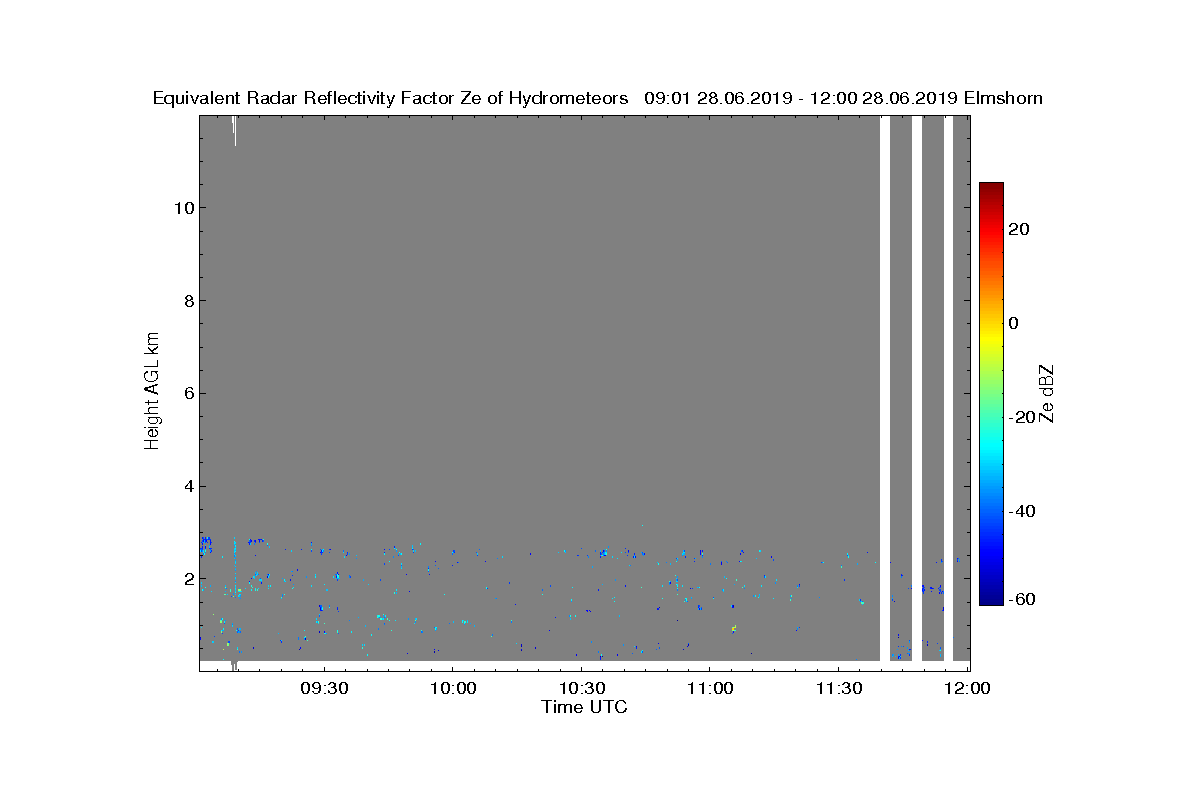Click the colorbar label -20

(1022, 417)
